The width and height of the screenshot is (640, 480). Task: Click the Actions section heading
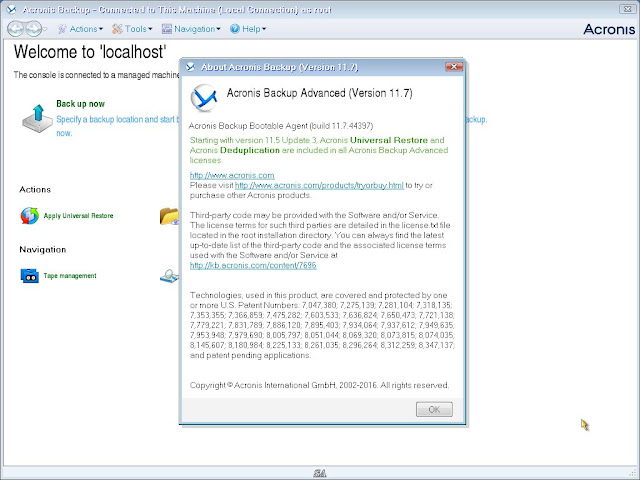tap(35, 189)
